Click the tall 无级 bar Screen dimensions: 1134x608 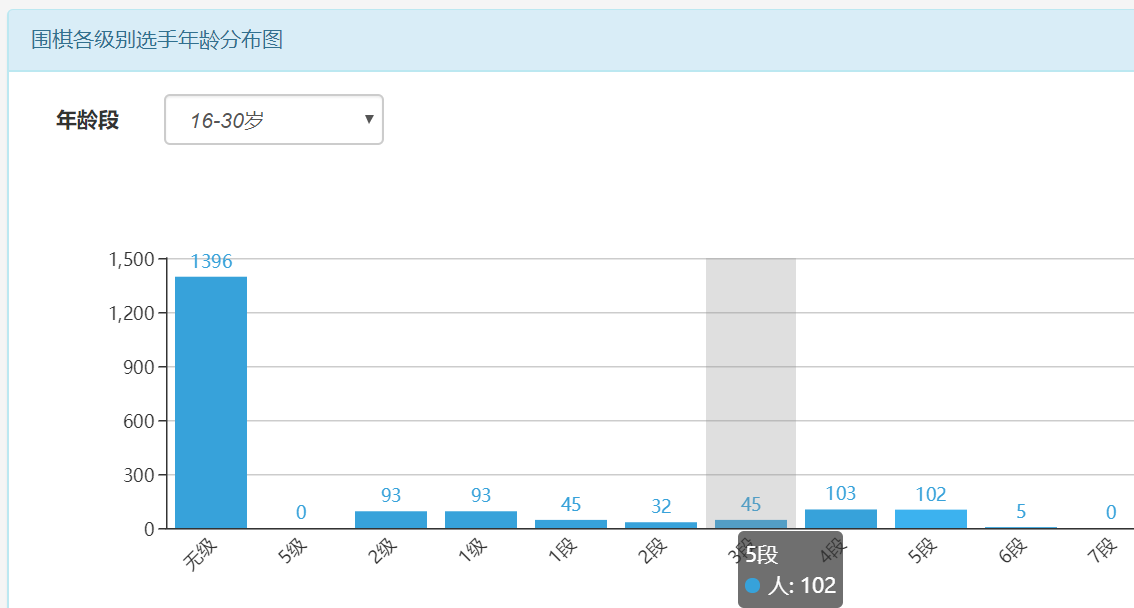click(211, 402)
